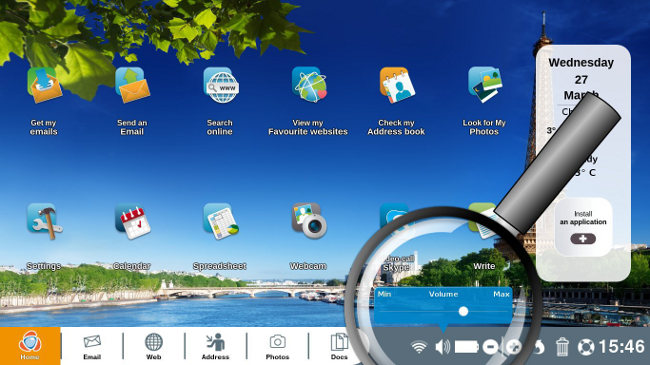The width and height of the screenshot is (650, 365).
Task: Click the volume slider handle
Action: tap(463, 311)
